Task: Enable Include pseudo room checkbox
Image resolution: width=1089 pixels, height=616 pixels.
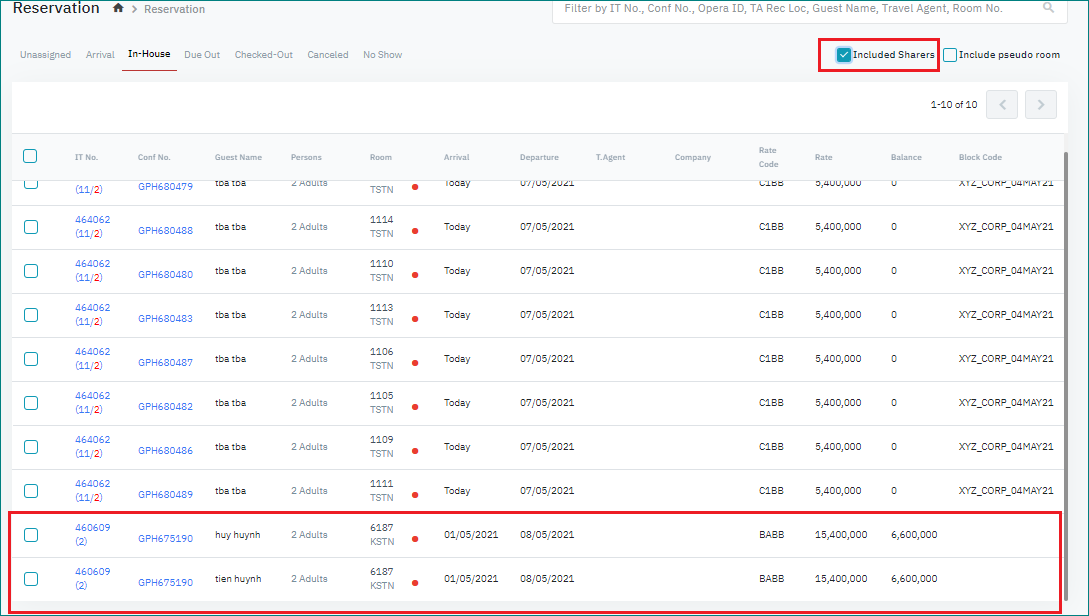Action: click(x=950, y=55)
